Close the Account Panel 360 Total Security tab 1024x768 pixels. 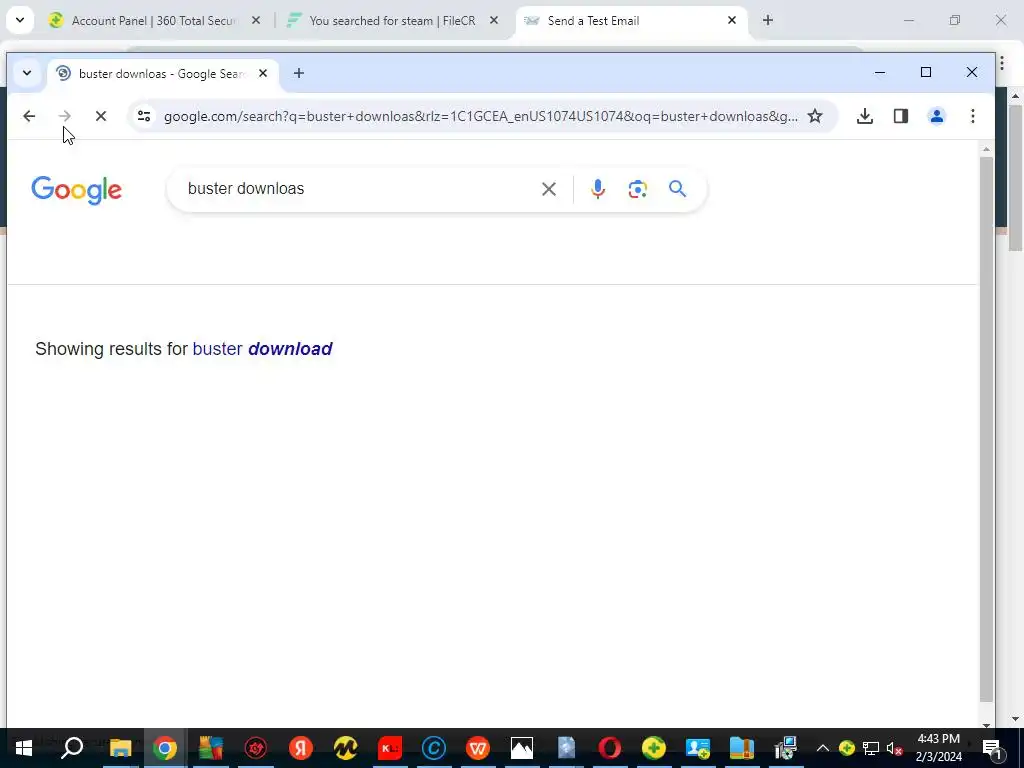256,21
